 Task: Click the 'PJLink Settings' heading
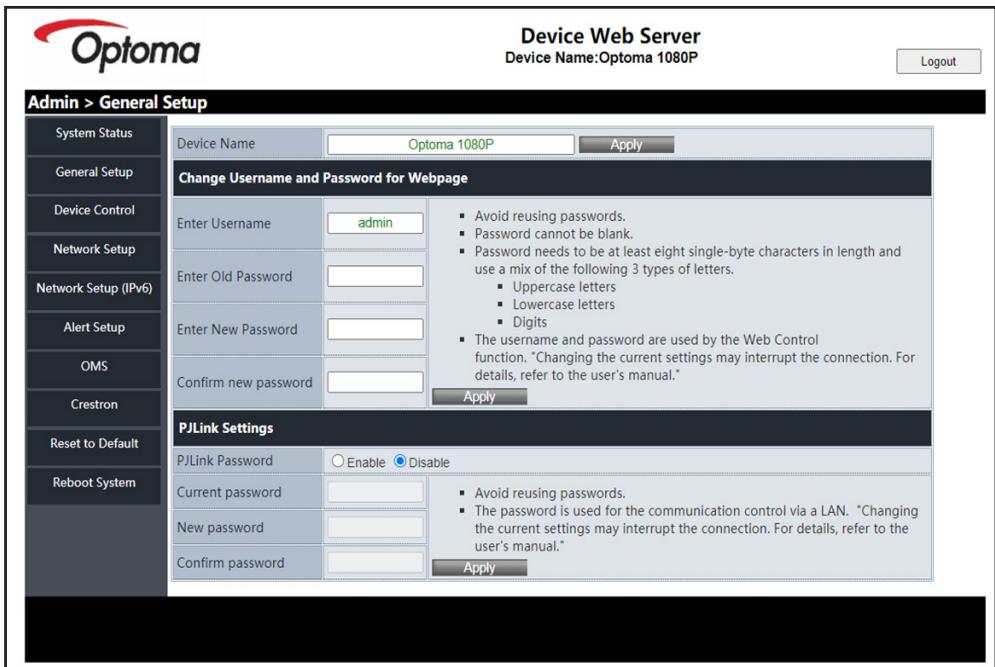point(226,428)
